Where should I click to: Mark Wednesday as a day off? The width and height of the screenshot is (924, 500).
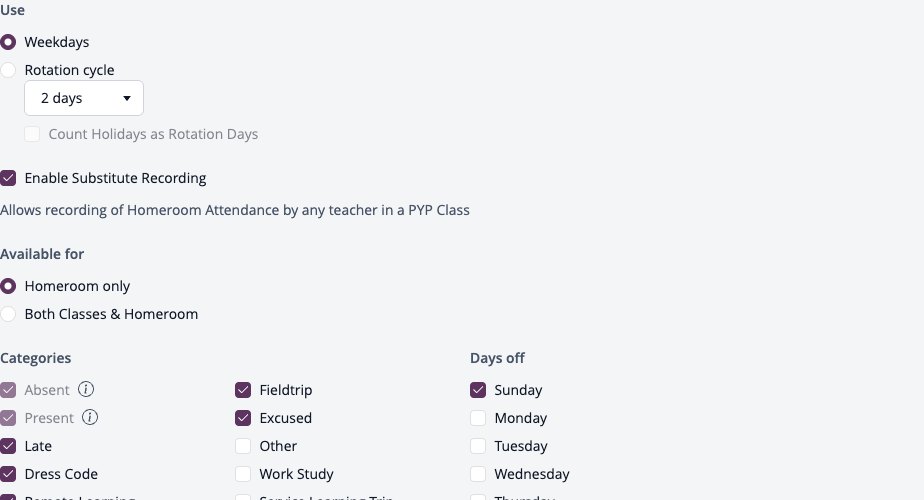[478, 473]
